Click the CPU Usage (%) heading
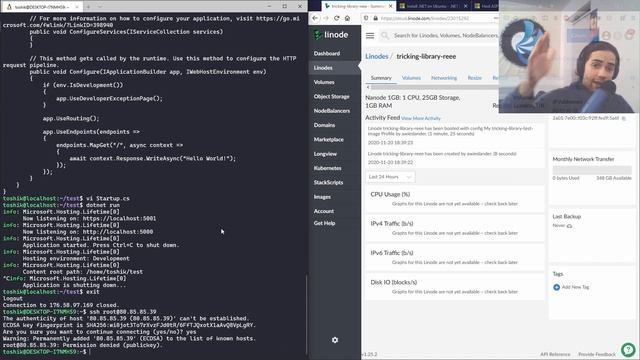 click(390, 194)
